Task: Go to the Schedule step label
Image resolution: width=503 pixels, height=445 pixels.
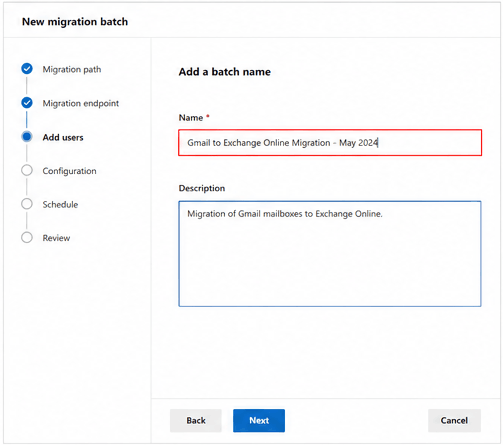Action: (x=60, y=204)
